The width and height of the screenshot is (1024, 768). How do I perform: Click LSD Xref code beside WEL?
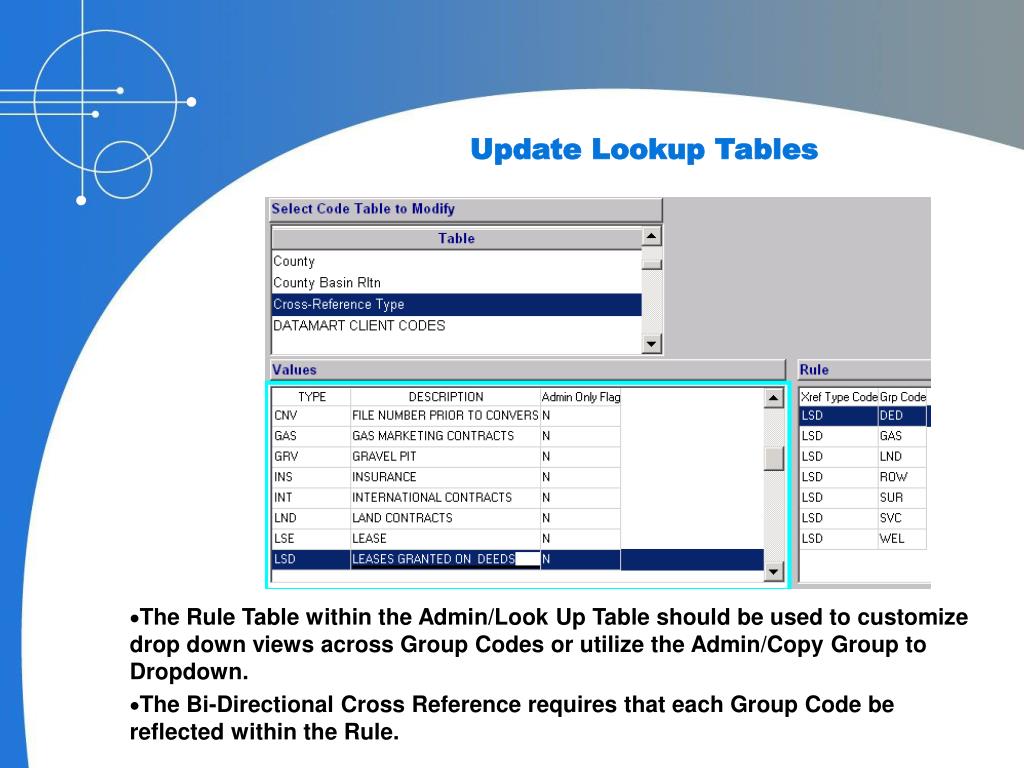pyautogui.click(x=839, y=539)
